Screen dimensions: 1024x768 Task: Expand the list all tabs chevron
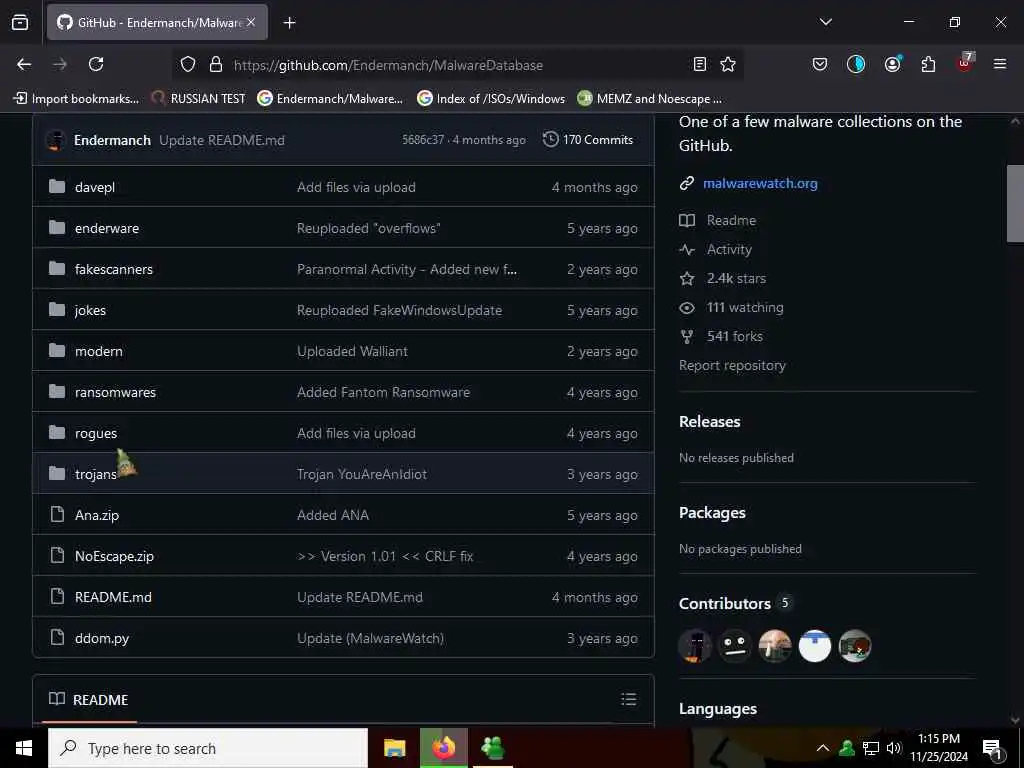point(825,22)
